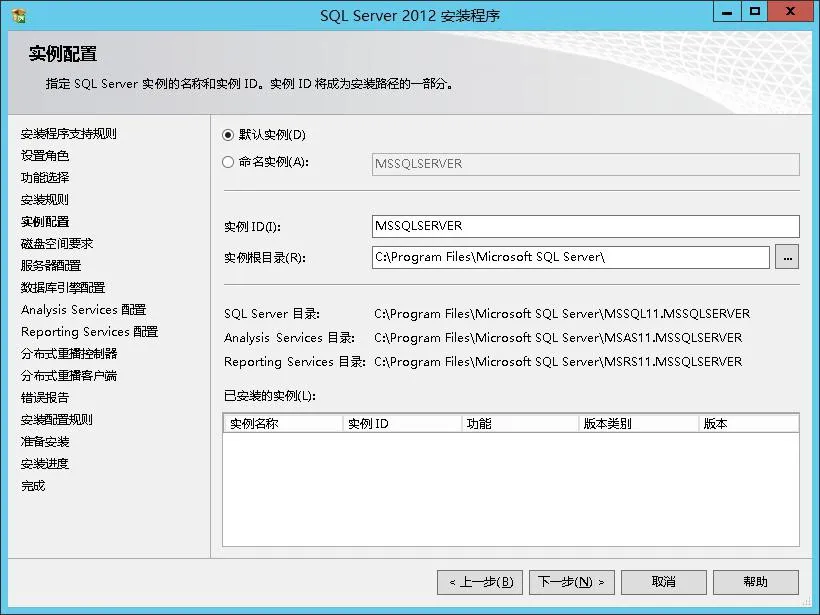The width and height of the screenshot is (820, 615).
Task: Click the 取消 button
Action: point(663,582)
